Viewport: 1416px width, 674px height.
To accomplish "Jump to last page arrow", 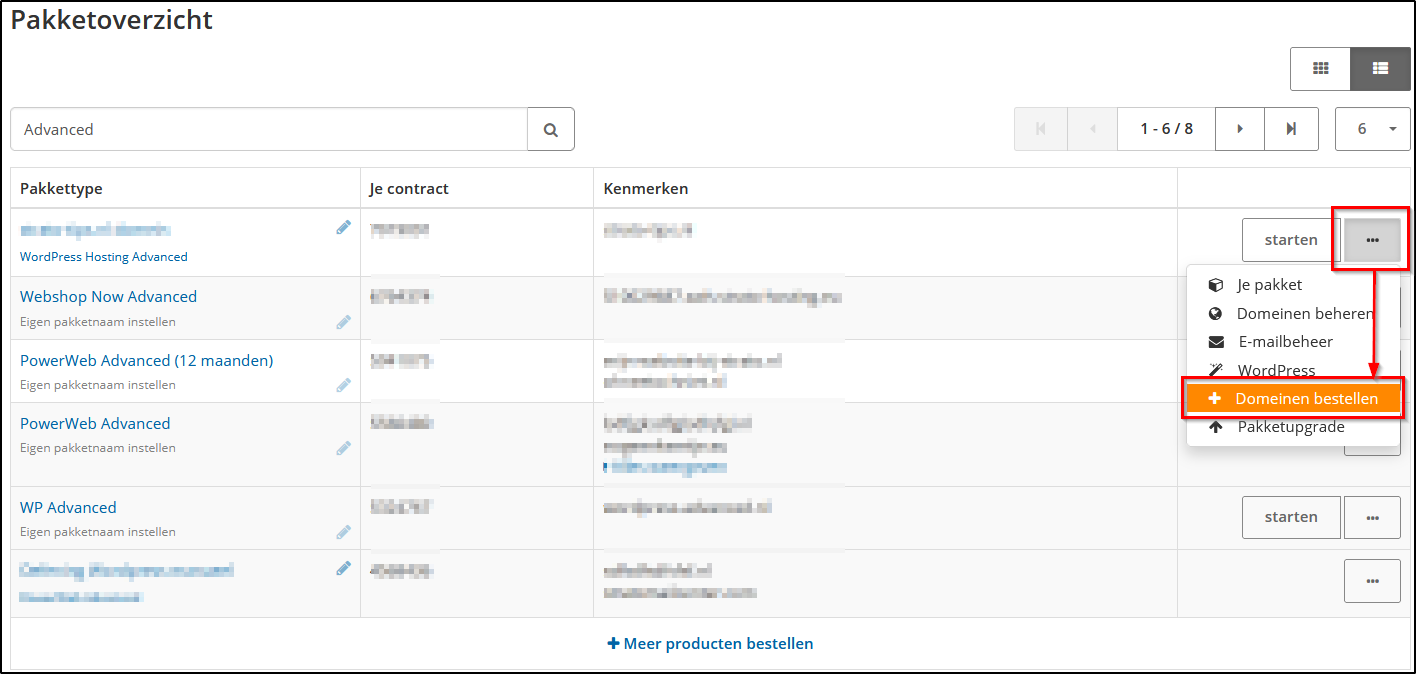I will [x=1291, y=129].
